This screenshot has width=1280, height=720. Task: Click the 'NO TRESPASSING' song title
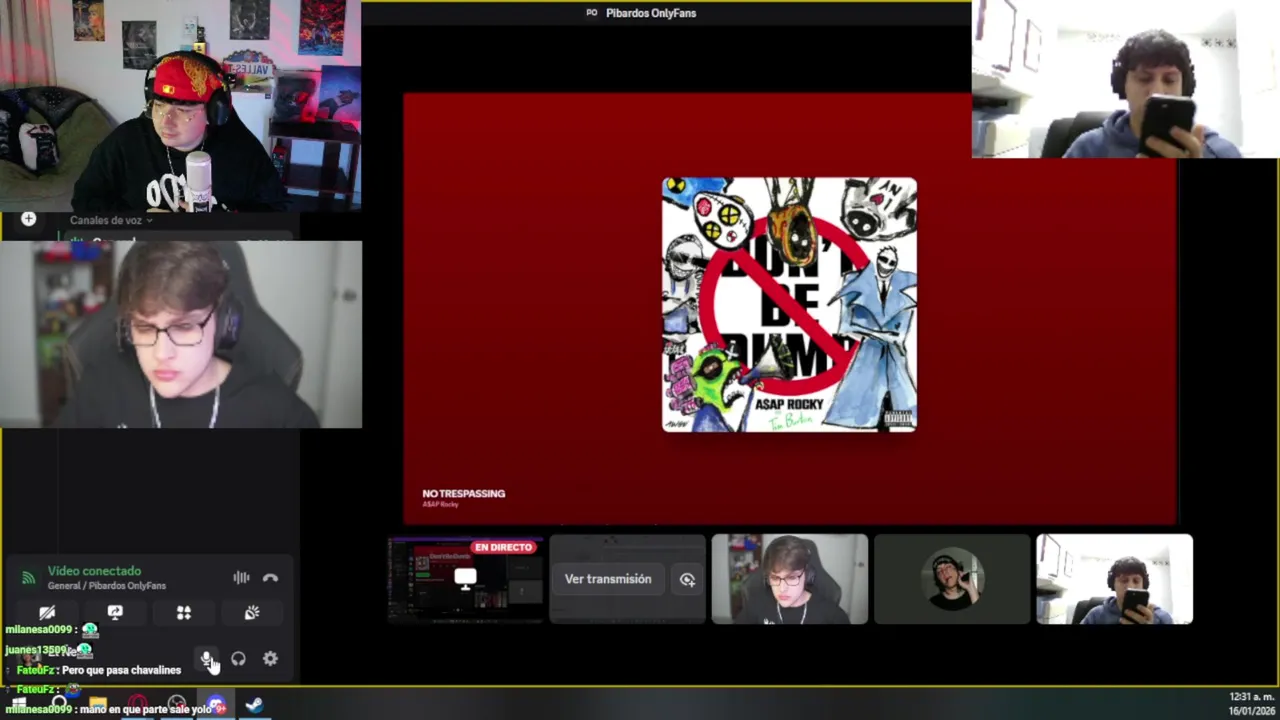[463, 493]
